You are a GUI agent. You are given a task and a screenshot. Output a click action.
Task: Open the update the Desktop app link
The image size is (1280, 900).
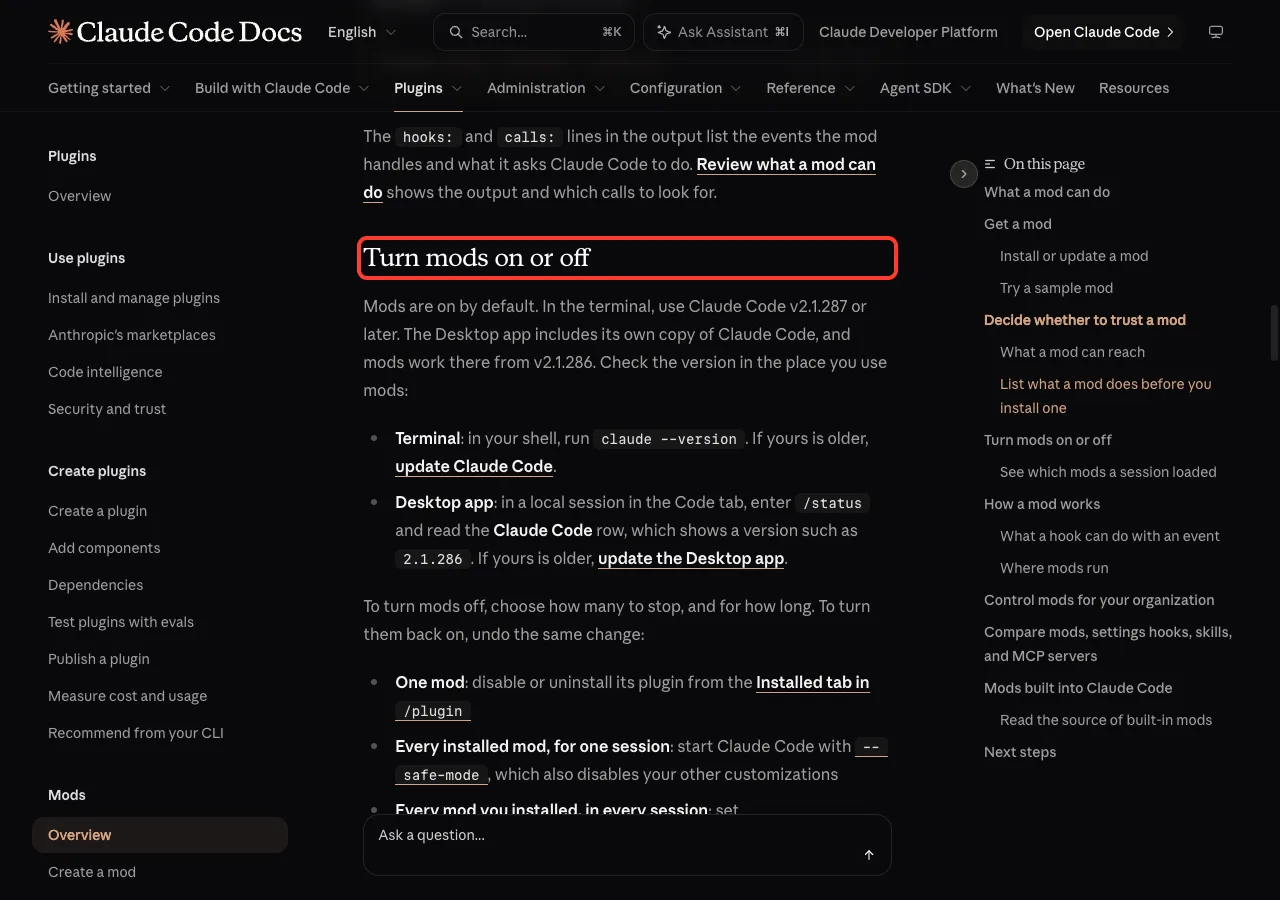691,558
